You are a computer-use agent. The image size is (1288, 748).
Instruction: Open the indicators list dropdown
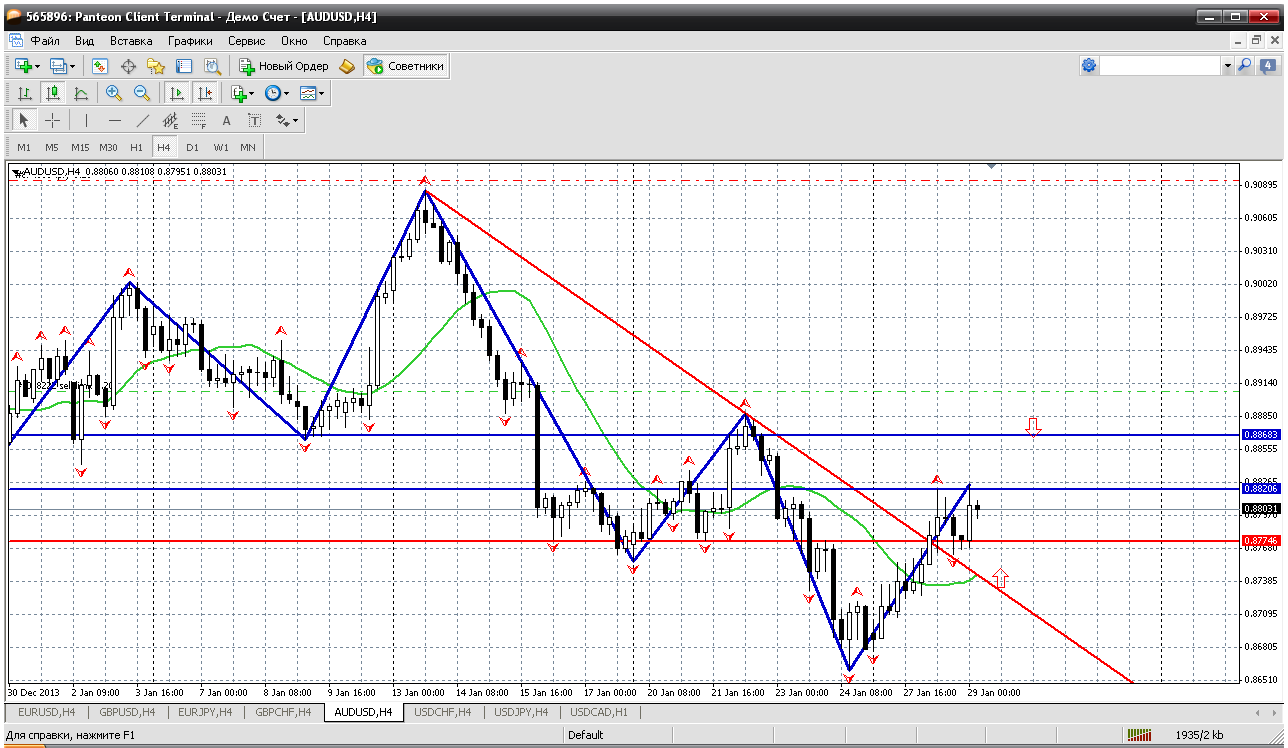click(241, 93)
